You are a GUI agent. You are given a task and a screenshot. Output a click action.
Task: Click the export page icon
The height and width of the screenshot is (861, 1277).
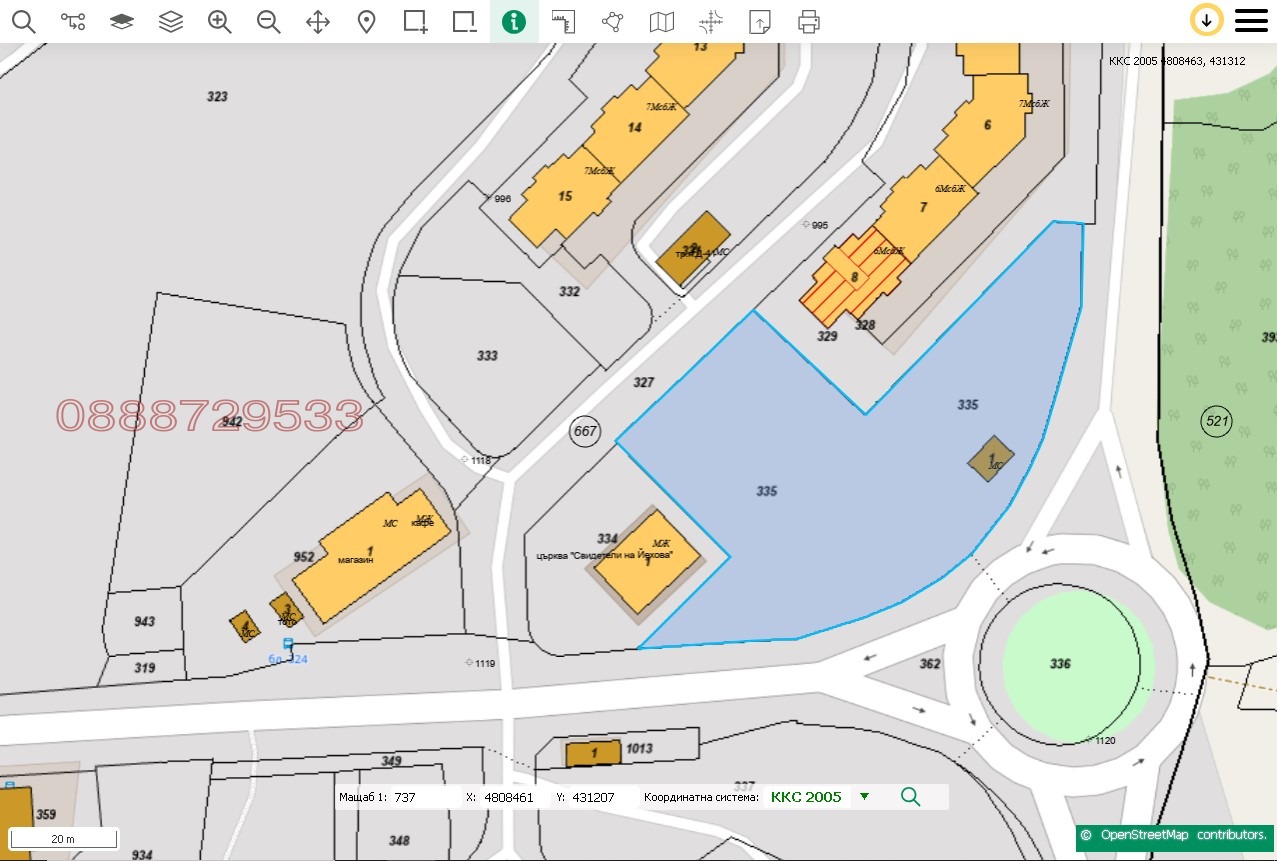(760, 20)
